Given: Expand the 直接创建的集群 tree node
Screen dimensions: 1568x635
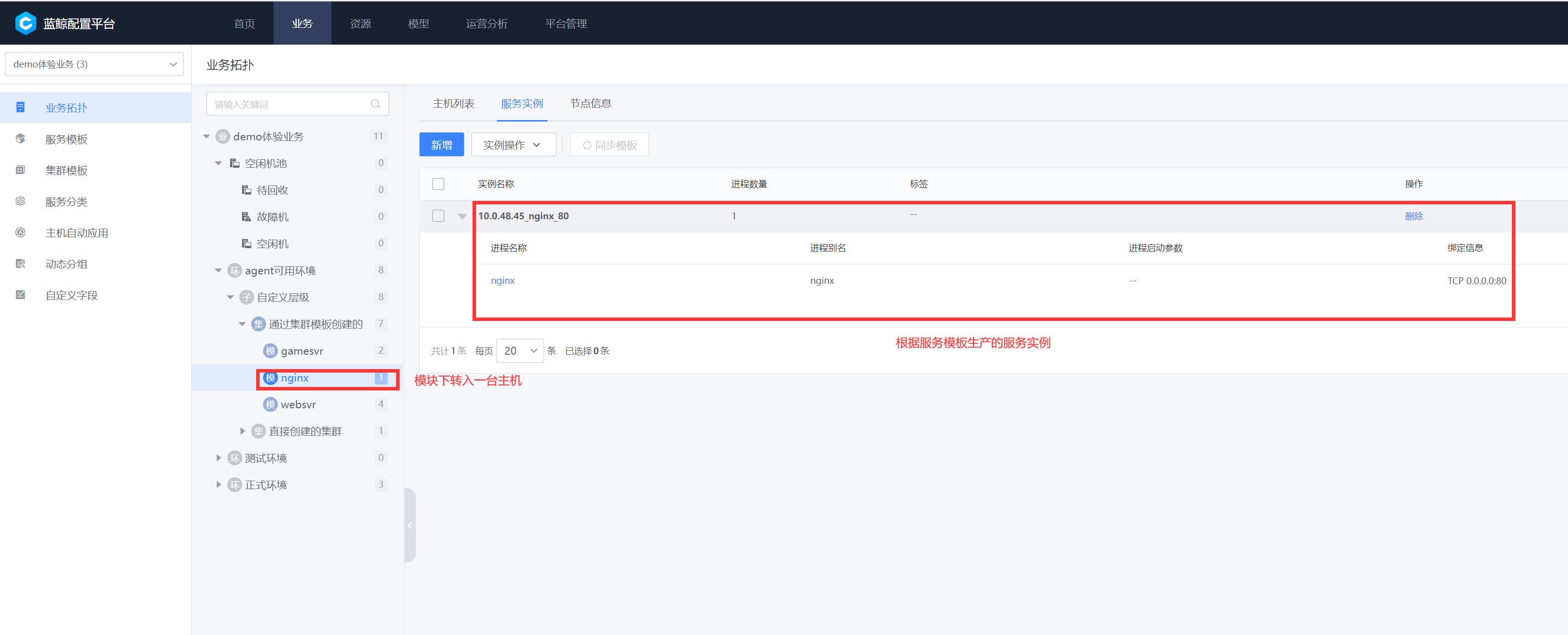Looking at the screenshot, I should tap(242, 431).
